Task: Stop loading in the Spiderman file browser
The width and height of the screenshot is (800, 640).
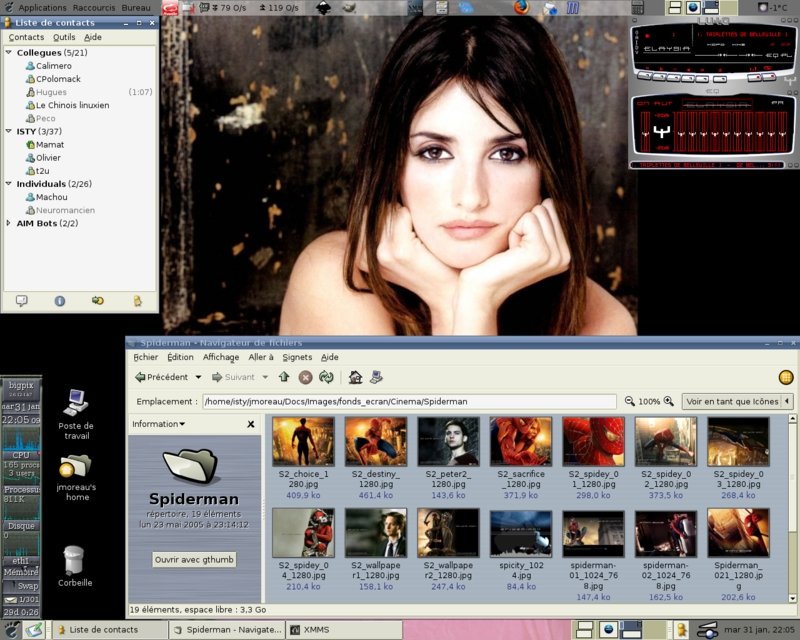Action: 305,378
